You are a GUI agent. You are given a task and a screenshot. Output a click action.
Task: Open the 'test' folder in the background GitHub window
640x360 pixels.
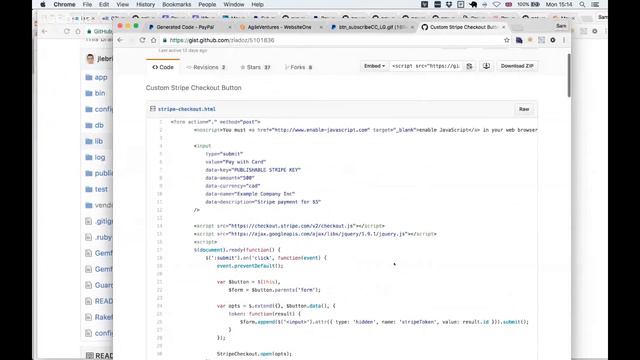pos(101,189)
